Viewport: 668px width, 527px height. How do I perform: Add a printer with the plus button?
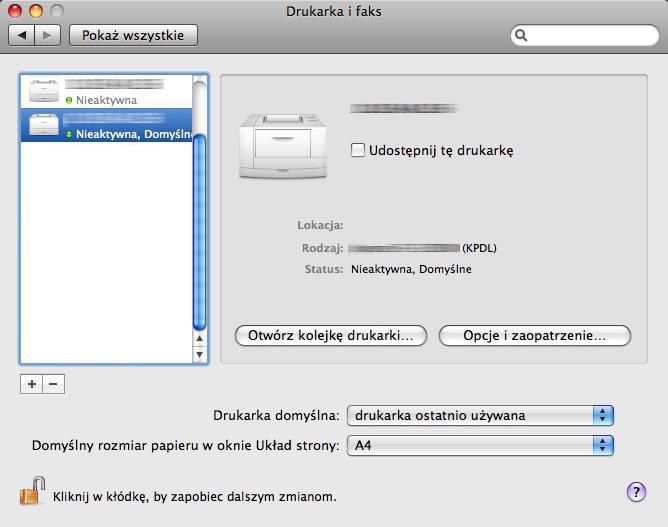click(32, 384)
